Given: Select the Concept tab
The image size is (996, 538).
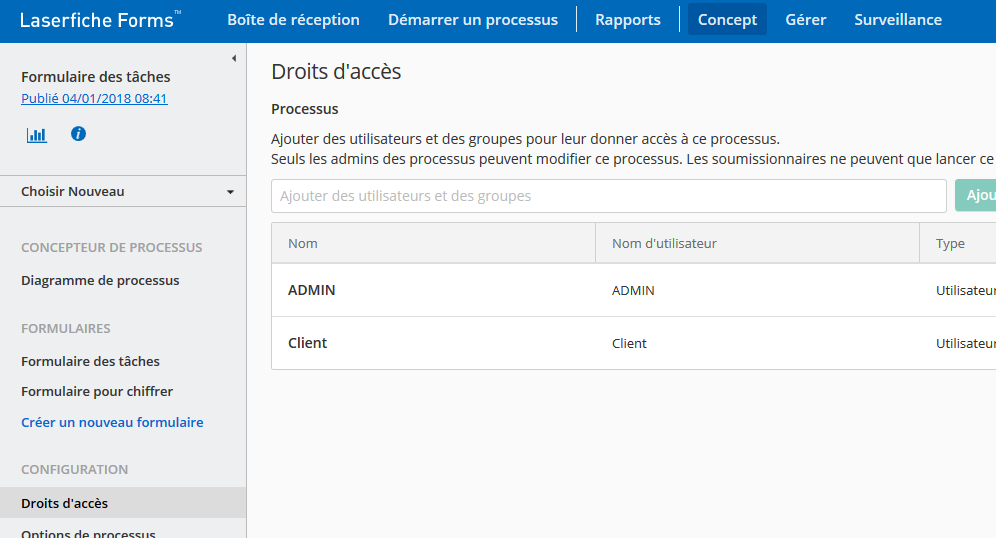Looking at the screenshot, I should coord(727,20).
